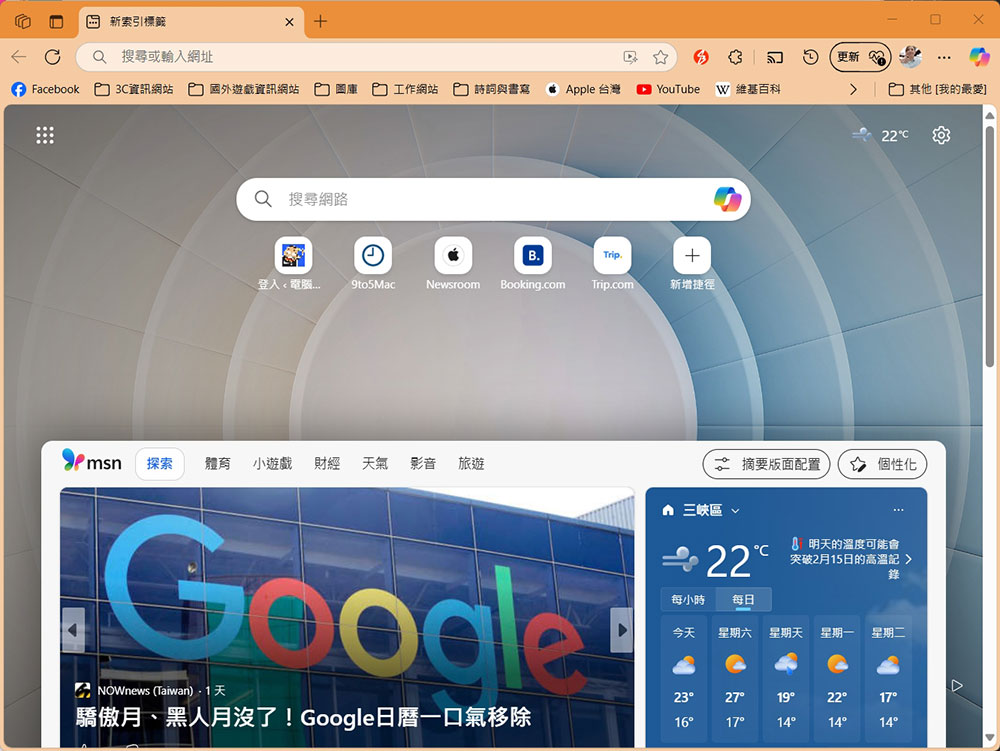Click the msn logo
Screen dimensions: 1000x751
point(92,462)
